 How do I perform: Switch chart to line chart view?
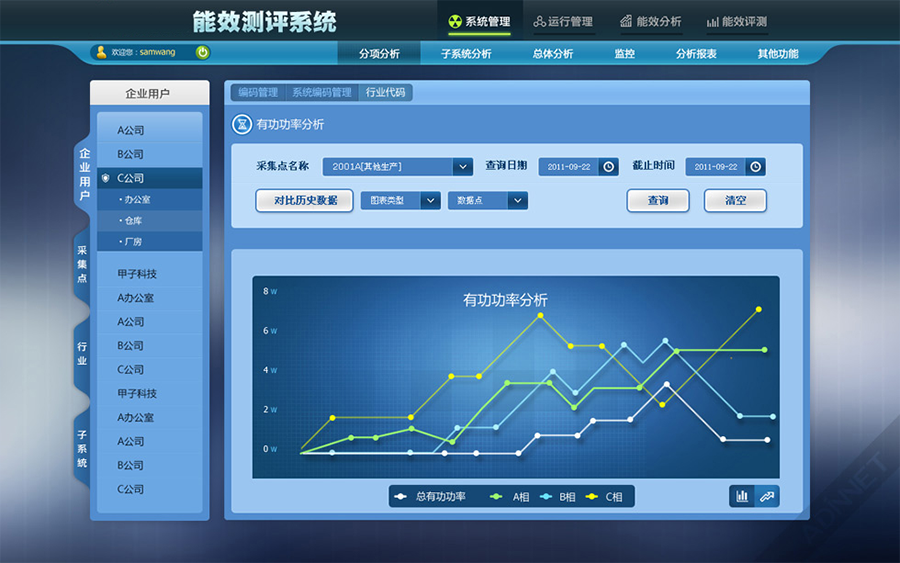pyautogui.click(x=767, y=496)
